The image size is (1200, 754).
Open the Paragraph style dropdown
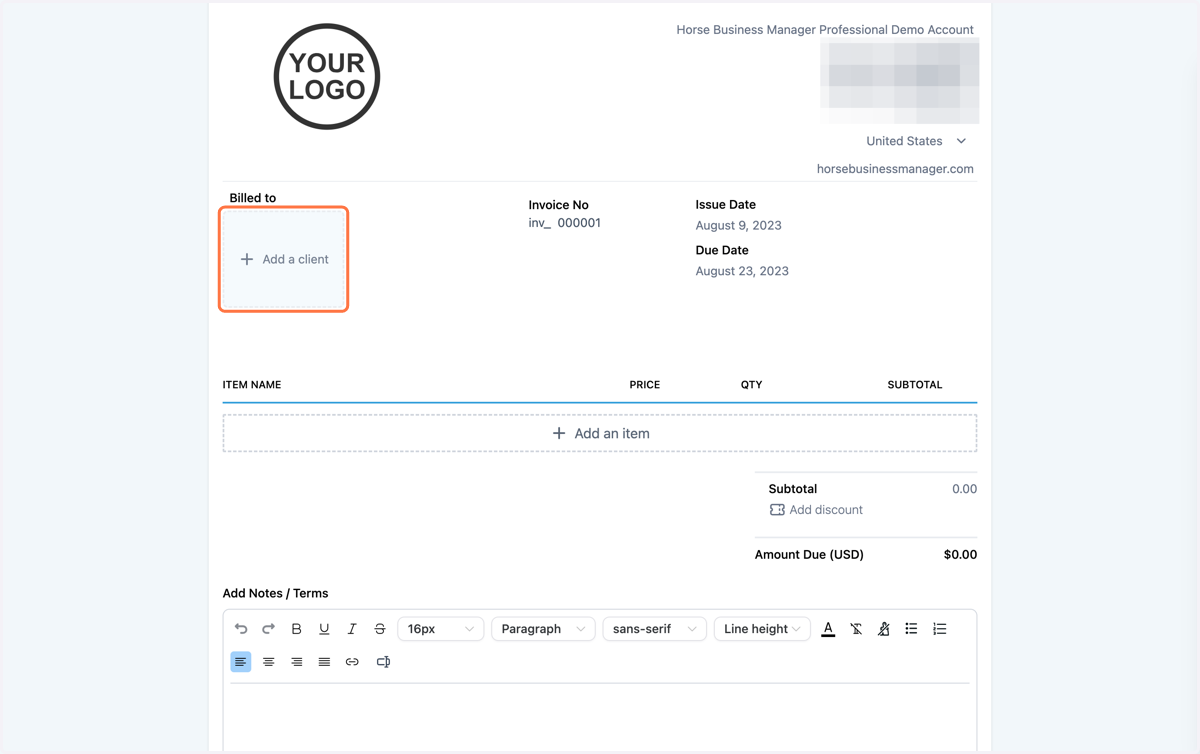[543, 629]
